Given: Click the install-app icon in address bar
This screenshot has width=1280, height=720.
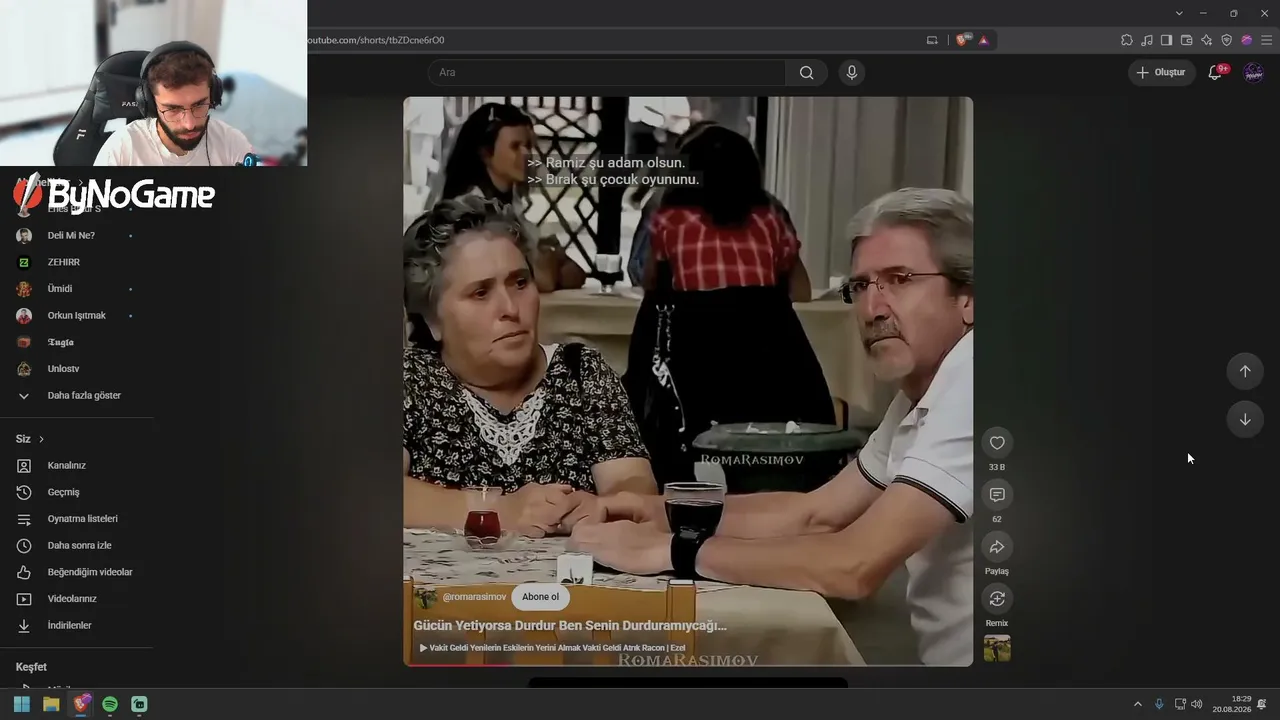Looking at the screenshot, I should (x=932, y=40).
